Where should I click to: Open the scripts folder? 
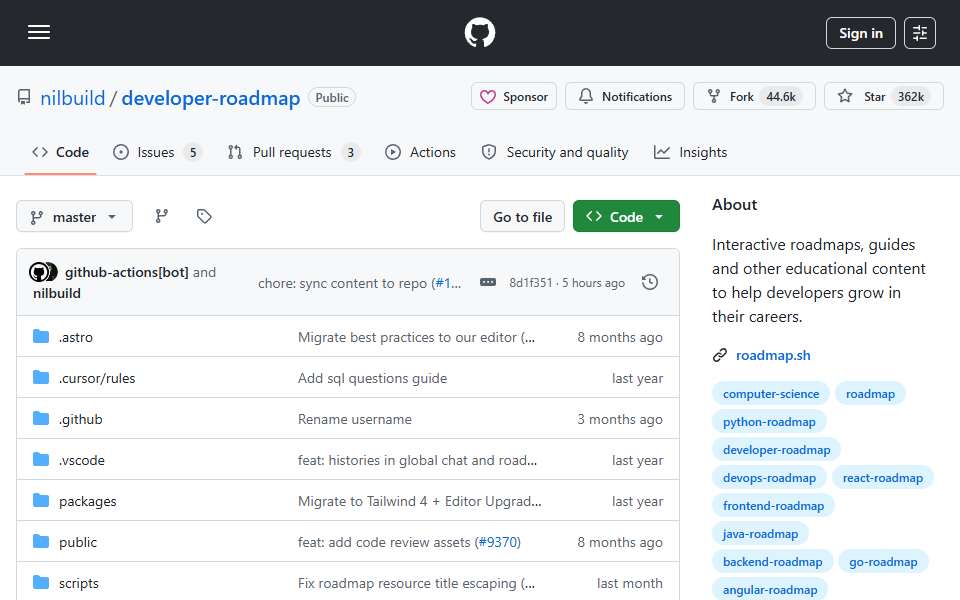[x=78, y=583]
